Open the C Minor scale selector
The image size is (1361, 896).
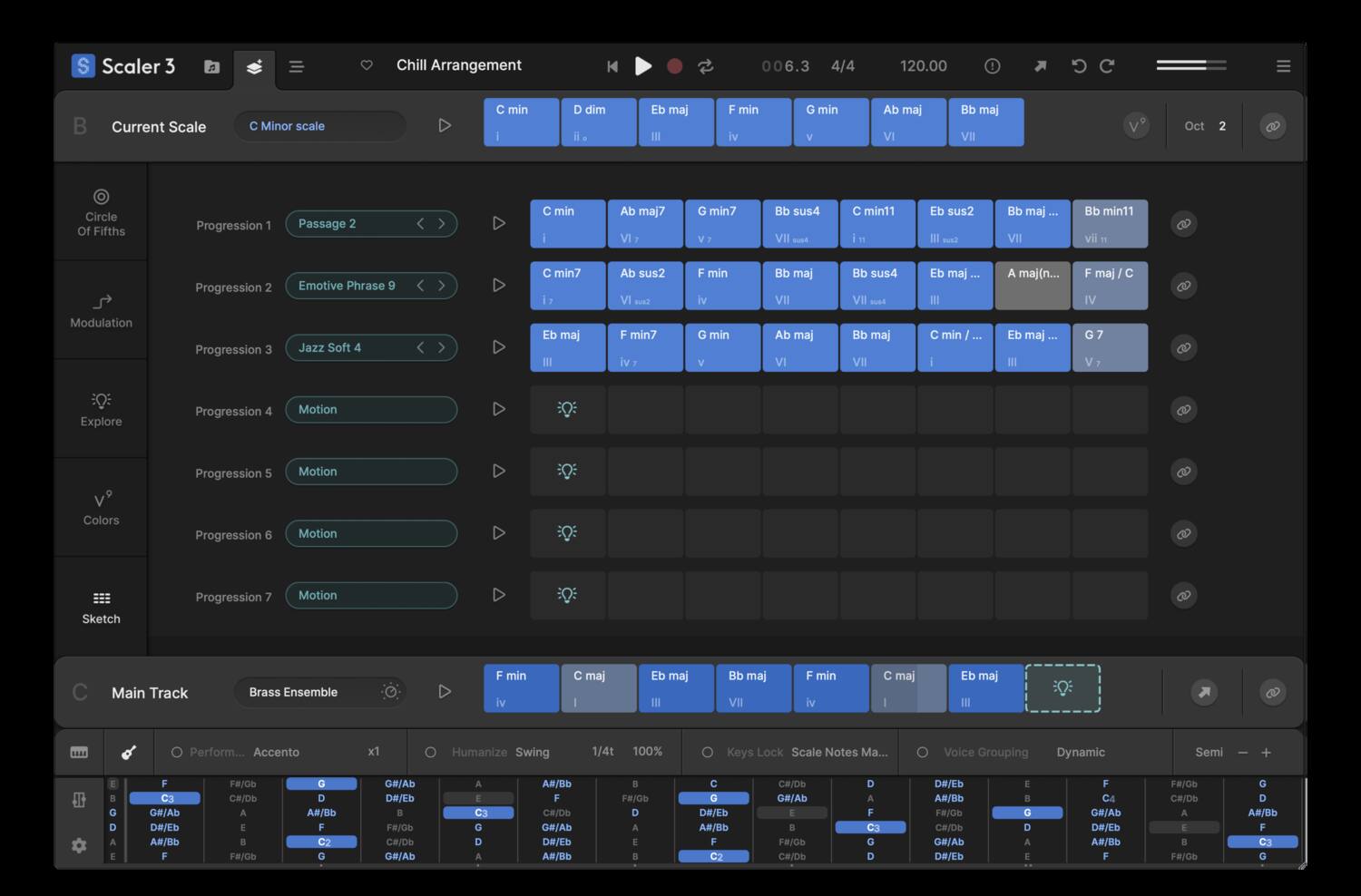pos(319,126)
